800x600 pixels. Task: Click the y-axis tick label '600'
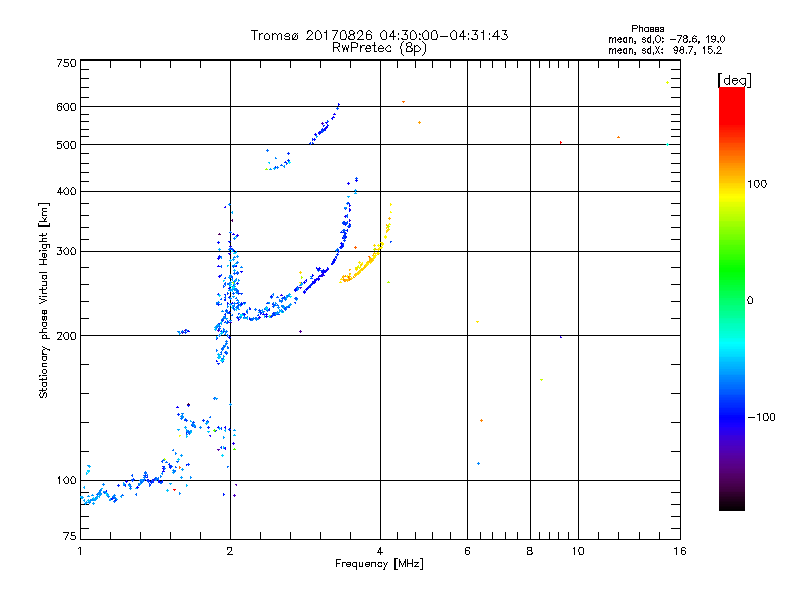tap(66, 107)
